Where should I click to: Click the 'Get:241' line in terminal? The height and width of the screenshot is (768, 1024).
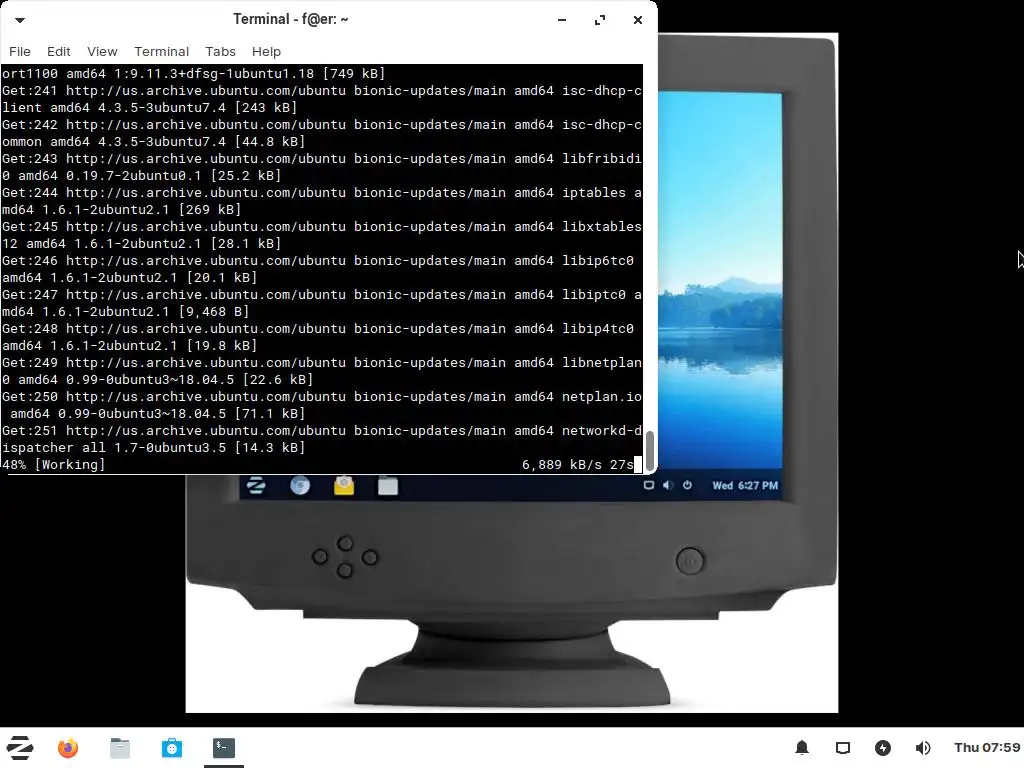tap(321, 99)
